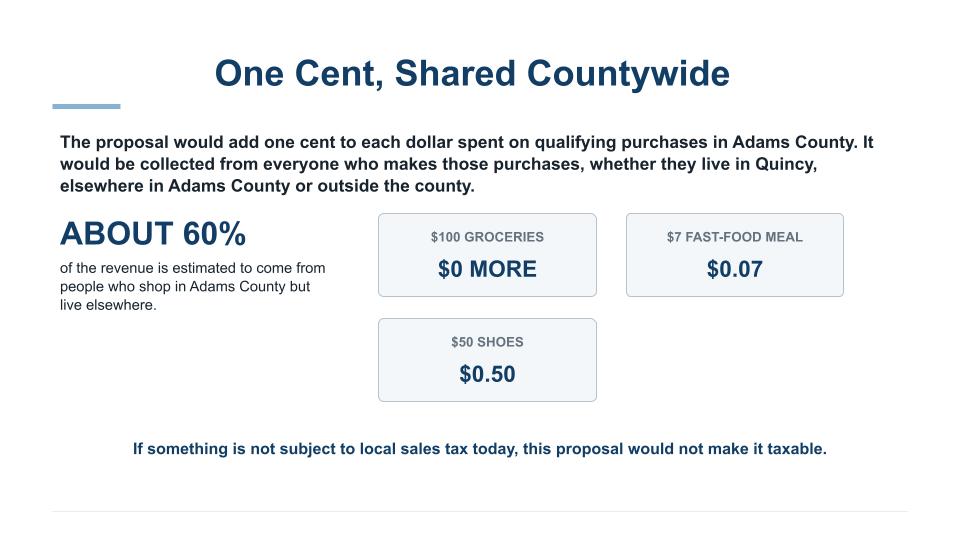Select the word Countywide in the title
The height and width of the screenshot is (540, 960).
click(x=628, y=74)
